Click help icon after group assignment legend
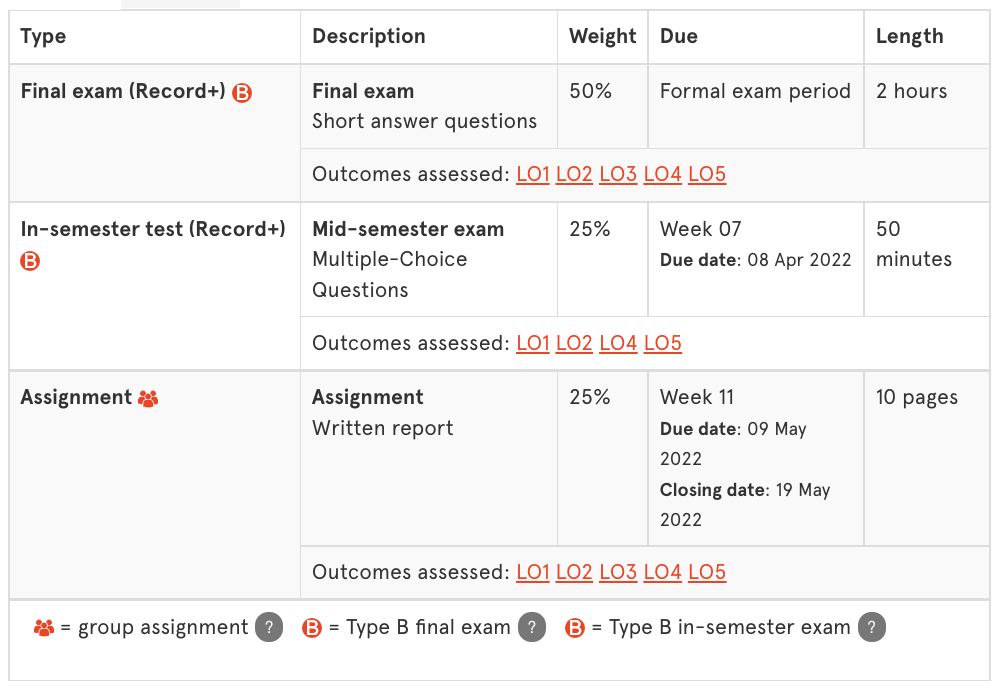 click(x=268, y=628)
